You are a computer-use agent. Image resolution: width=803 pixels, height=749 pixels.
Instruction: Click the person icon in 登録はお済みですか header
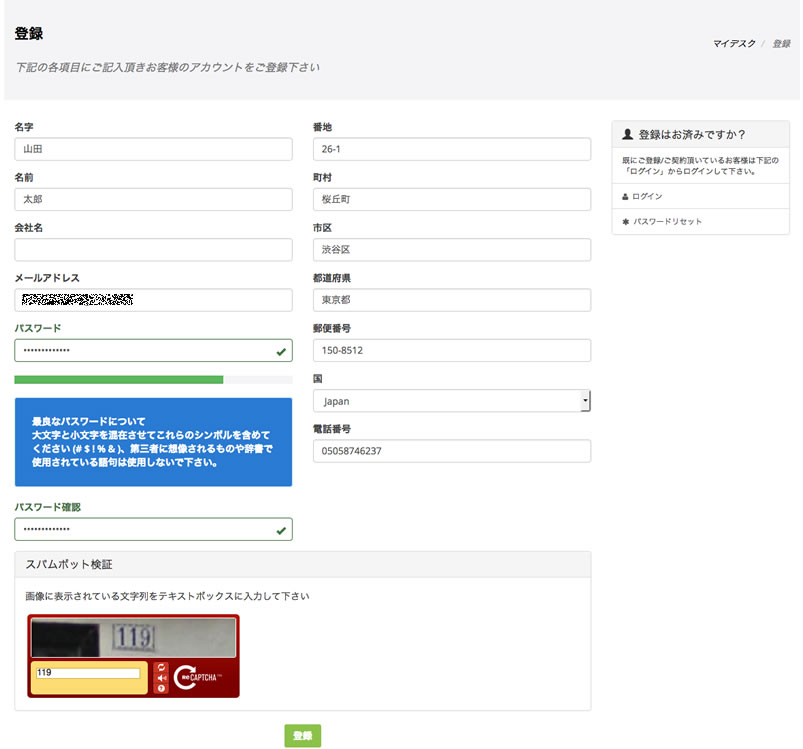[627, 134]
